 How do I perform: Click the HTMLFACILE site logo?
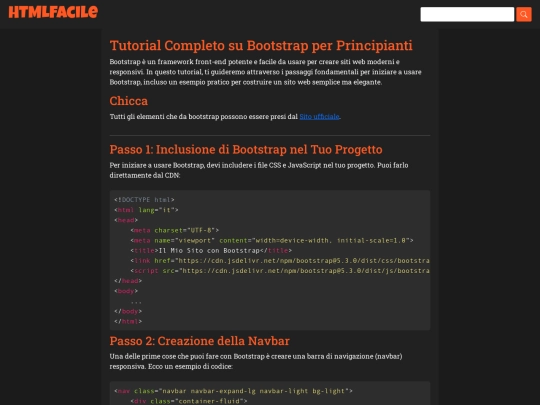tap(53, 12)
